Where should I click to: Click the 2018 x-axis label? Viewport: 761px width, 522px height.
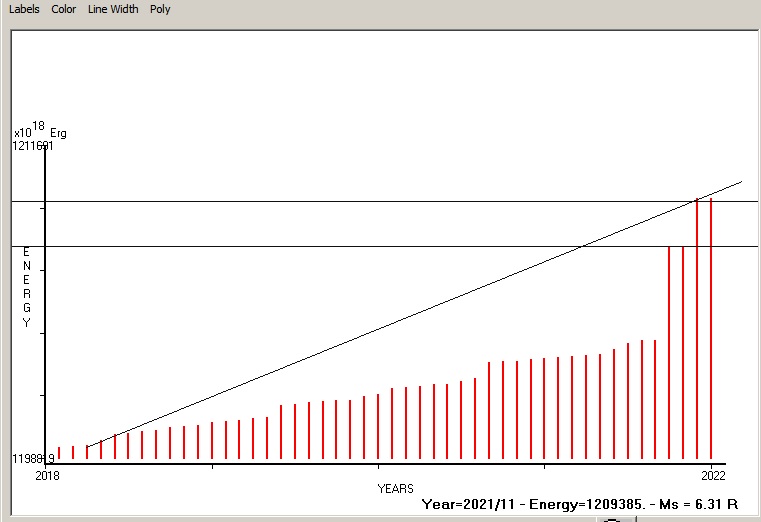pyautogui.click(x=47, y=474)
